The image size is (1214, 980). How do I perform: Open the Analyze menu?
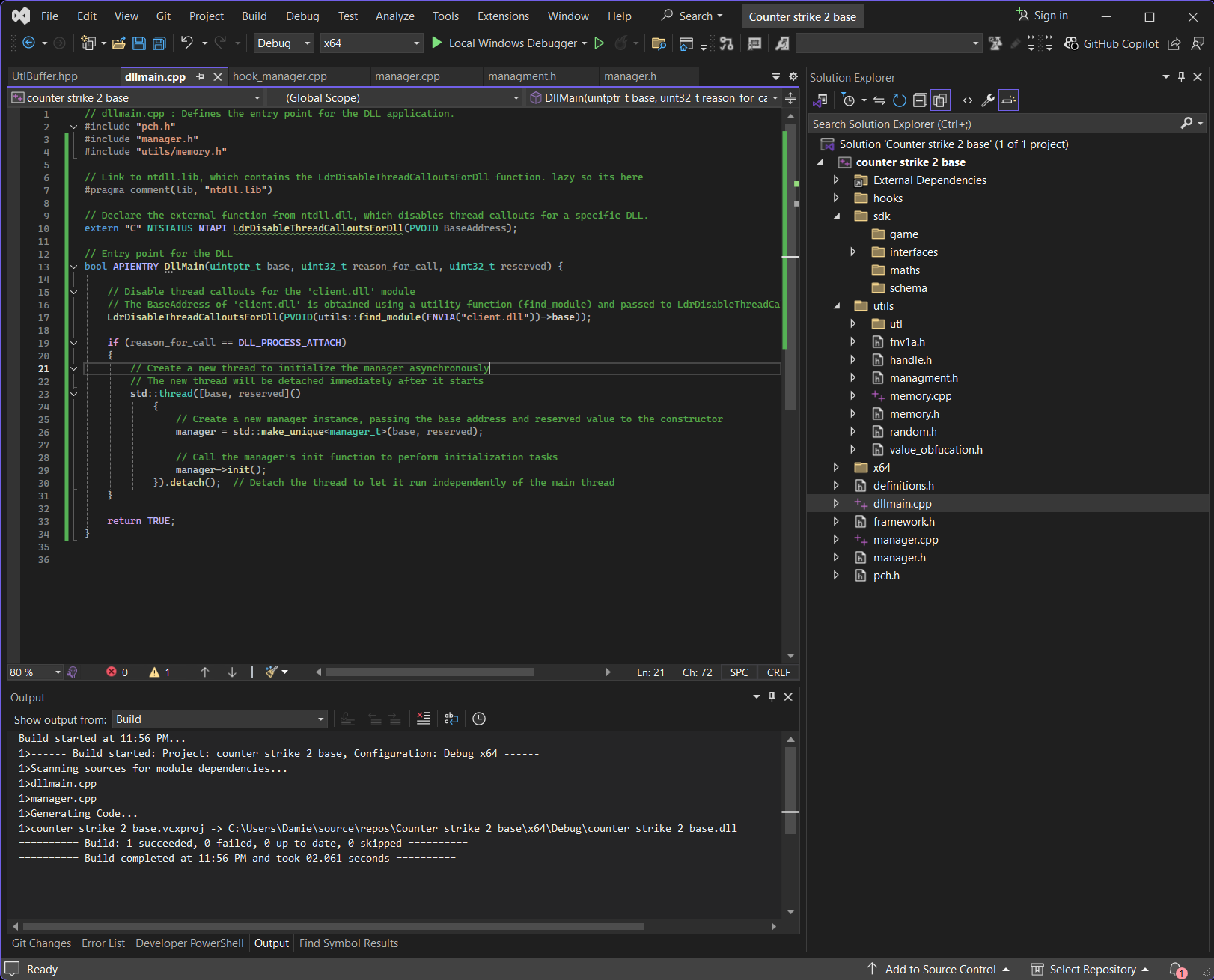395,16
